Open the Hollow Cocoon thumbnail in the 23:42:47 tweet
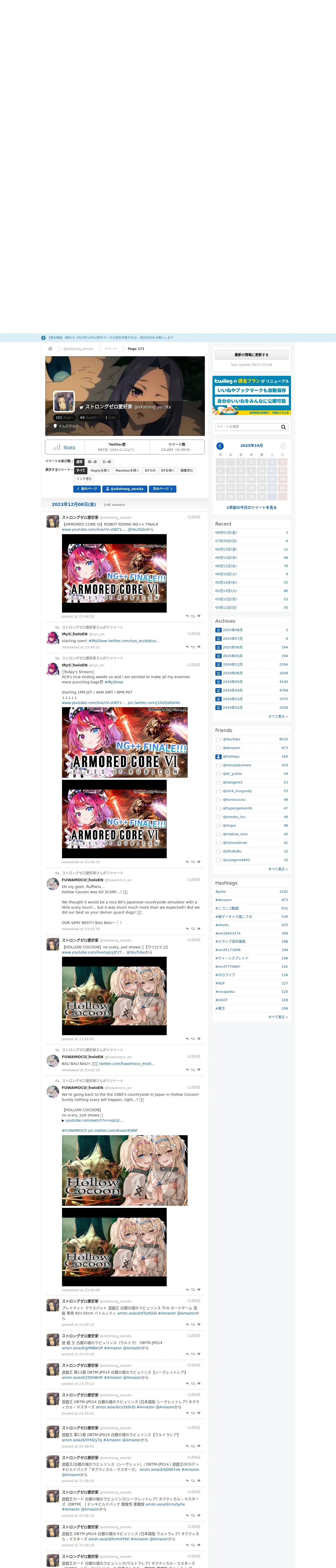This screenshot has width=336, height=1568. [x=114, y=996]
